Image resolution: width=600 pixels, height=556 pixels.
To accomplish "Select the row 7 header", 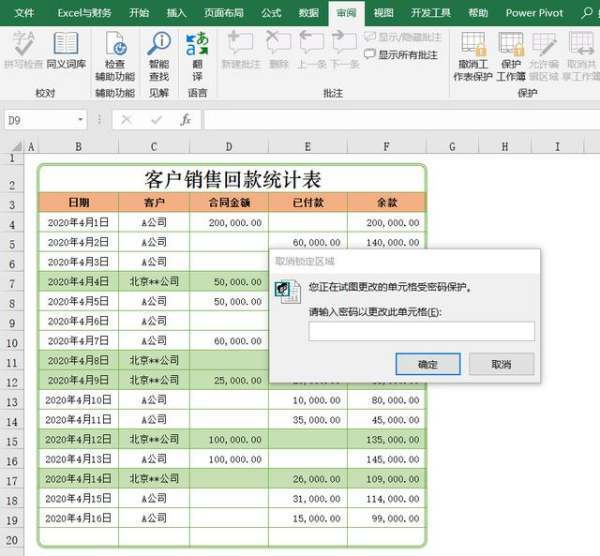I will coord(13,282).
